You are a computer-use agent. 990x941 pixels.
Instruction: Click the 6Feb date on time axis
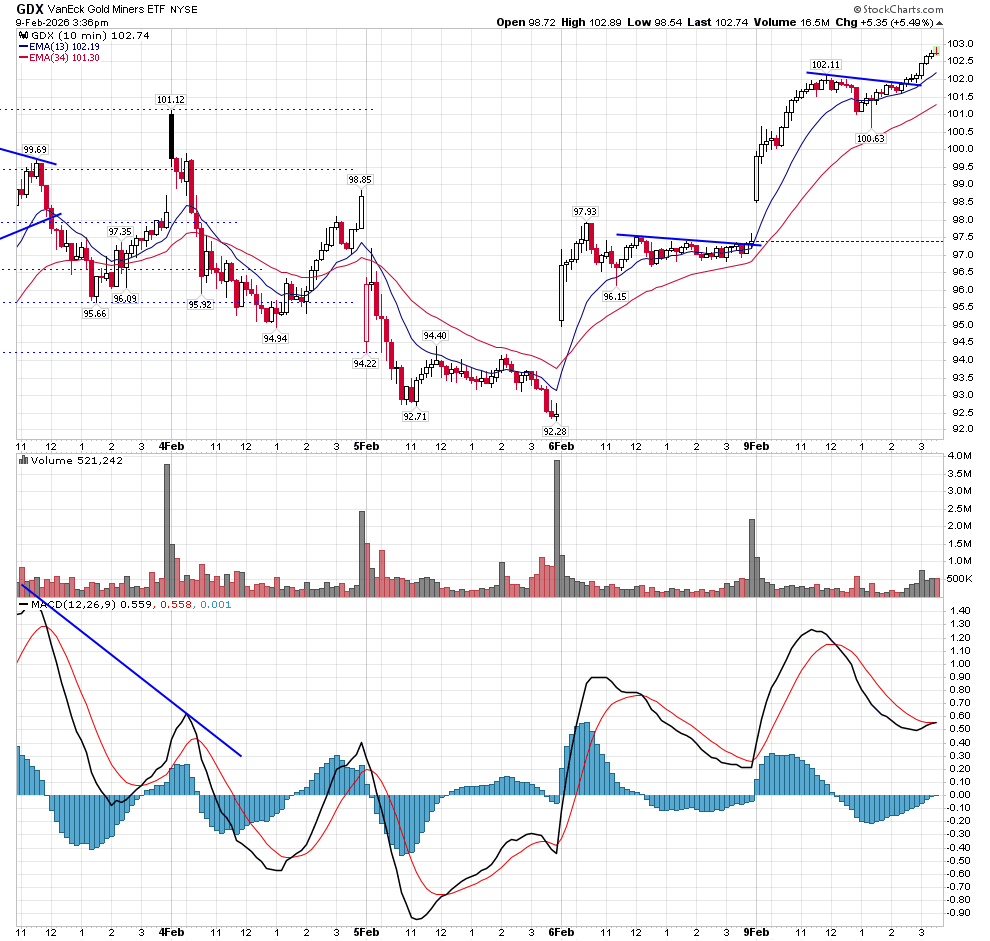coord(560,445)
